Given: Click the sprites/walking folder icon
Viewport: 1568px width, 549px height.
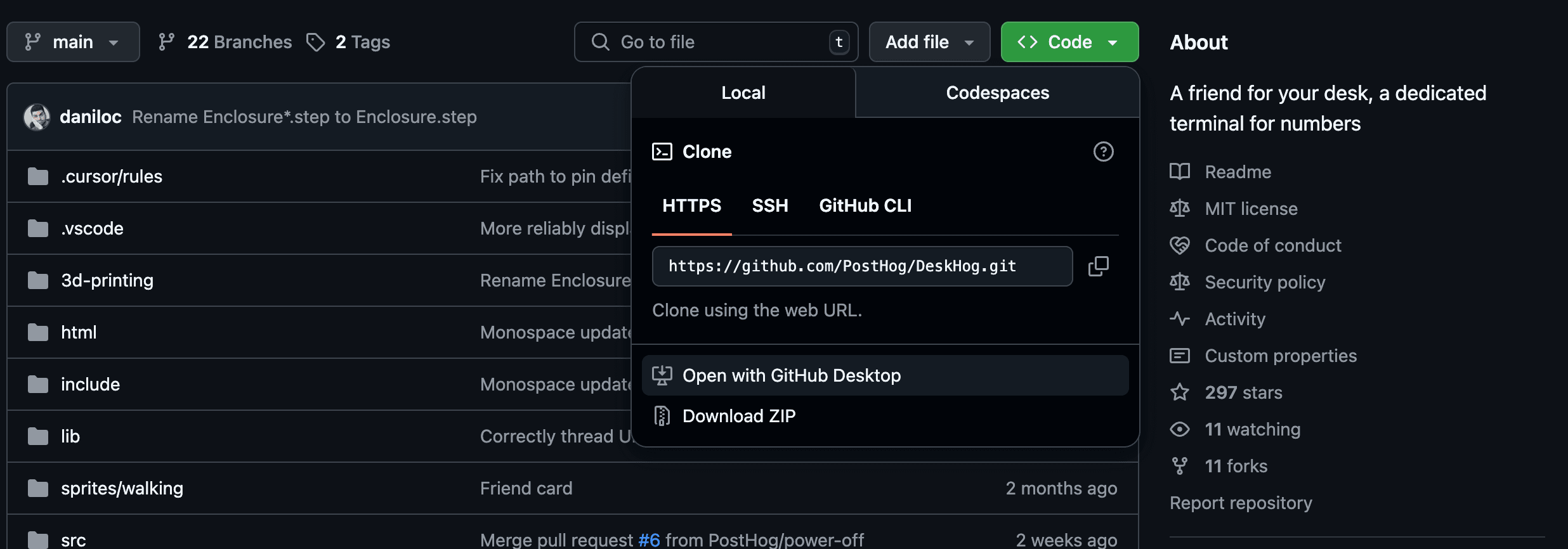Looking at the screenshot, I should pyautogui.click(x=38, y=488).
